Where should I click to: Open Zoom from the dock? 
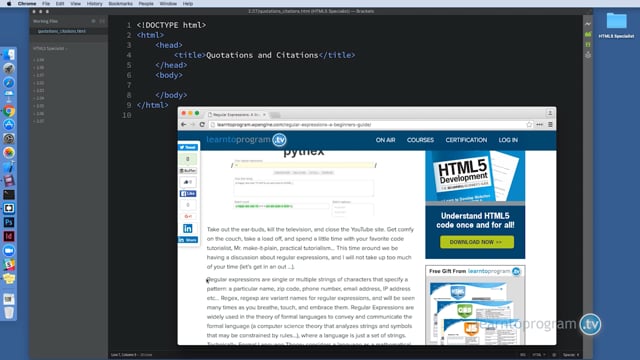[9, 250]
